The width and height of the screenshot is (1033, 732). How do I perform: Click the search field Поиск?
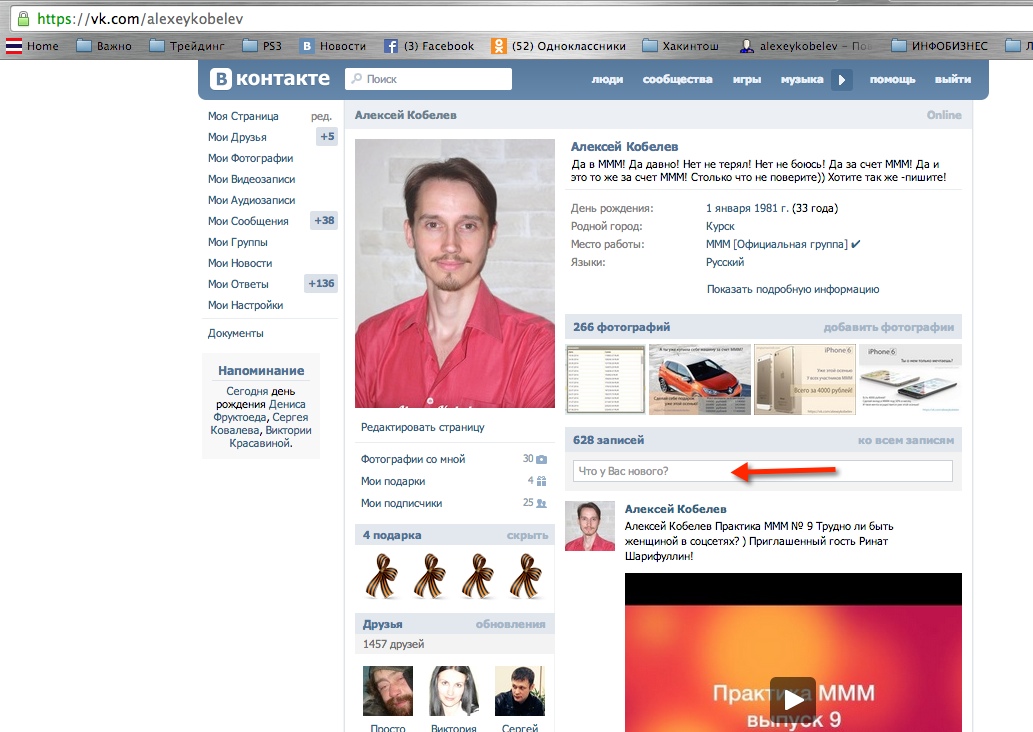point(428,79)
